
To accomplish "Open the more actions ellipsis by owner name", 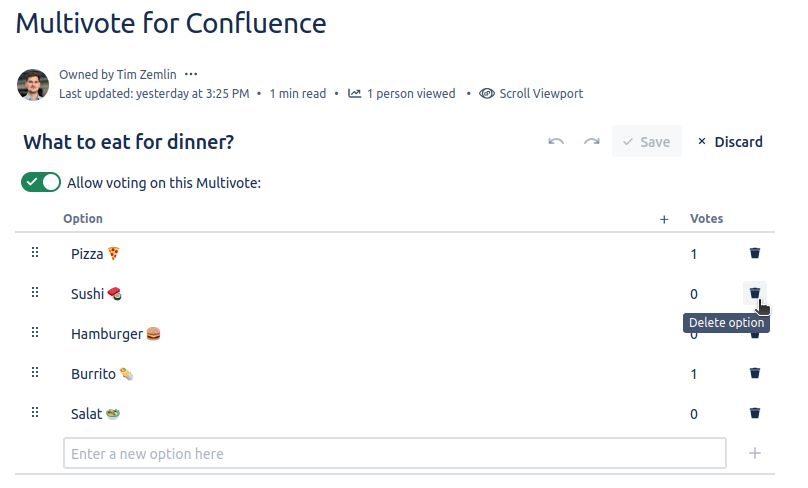I will click(x=191, y=74).
